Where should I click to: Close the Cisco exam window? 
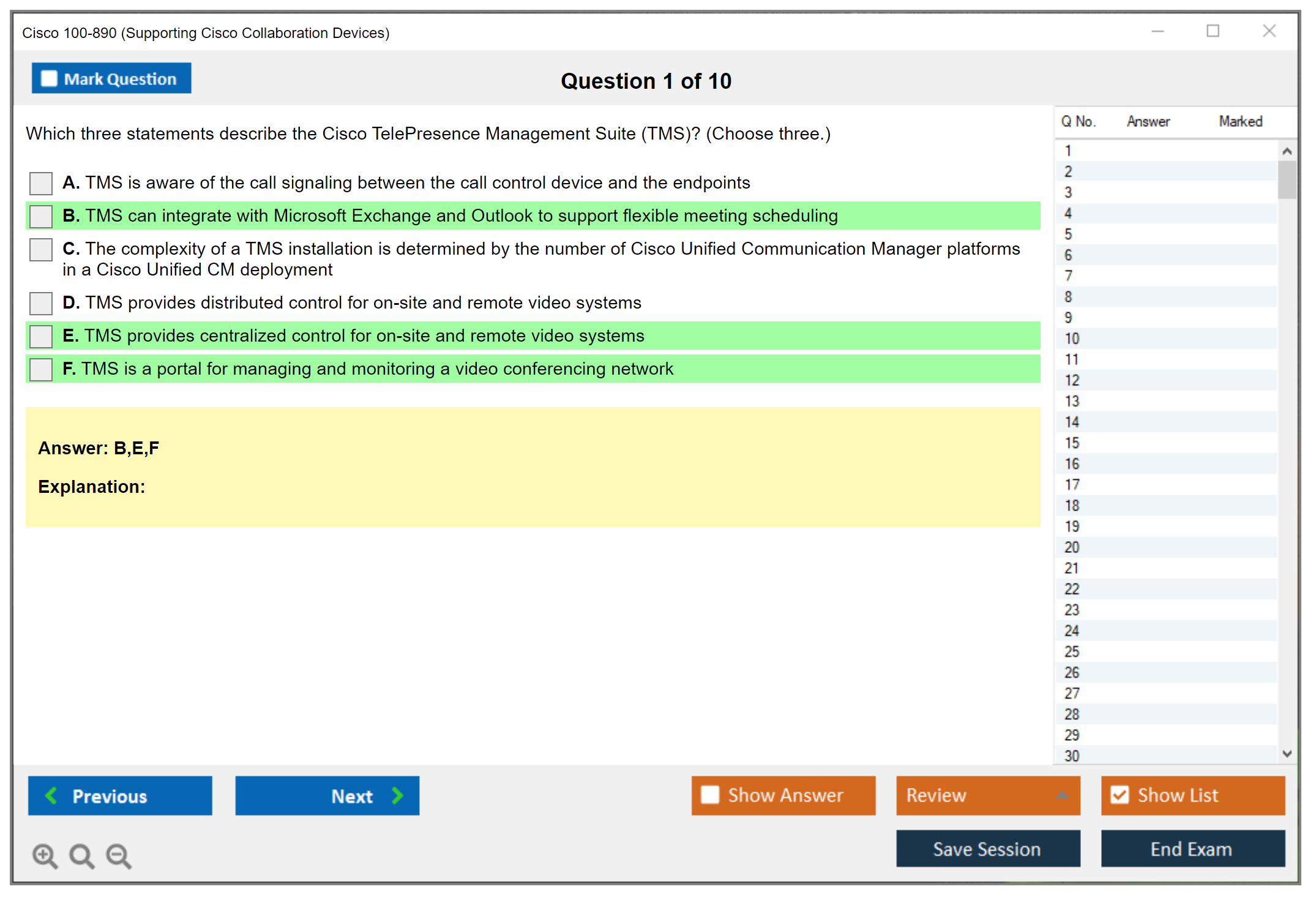(x=1269, y=31)
